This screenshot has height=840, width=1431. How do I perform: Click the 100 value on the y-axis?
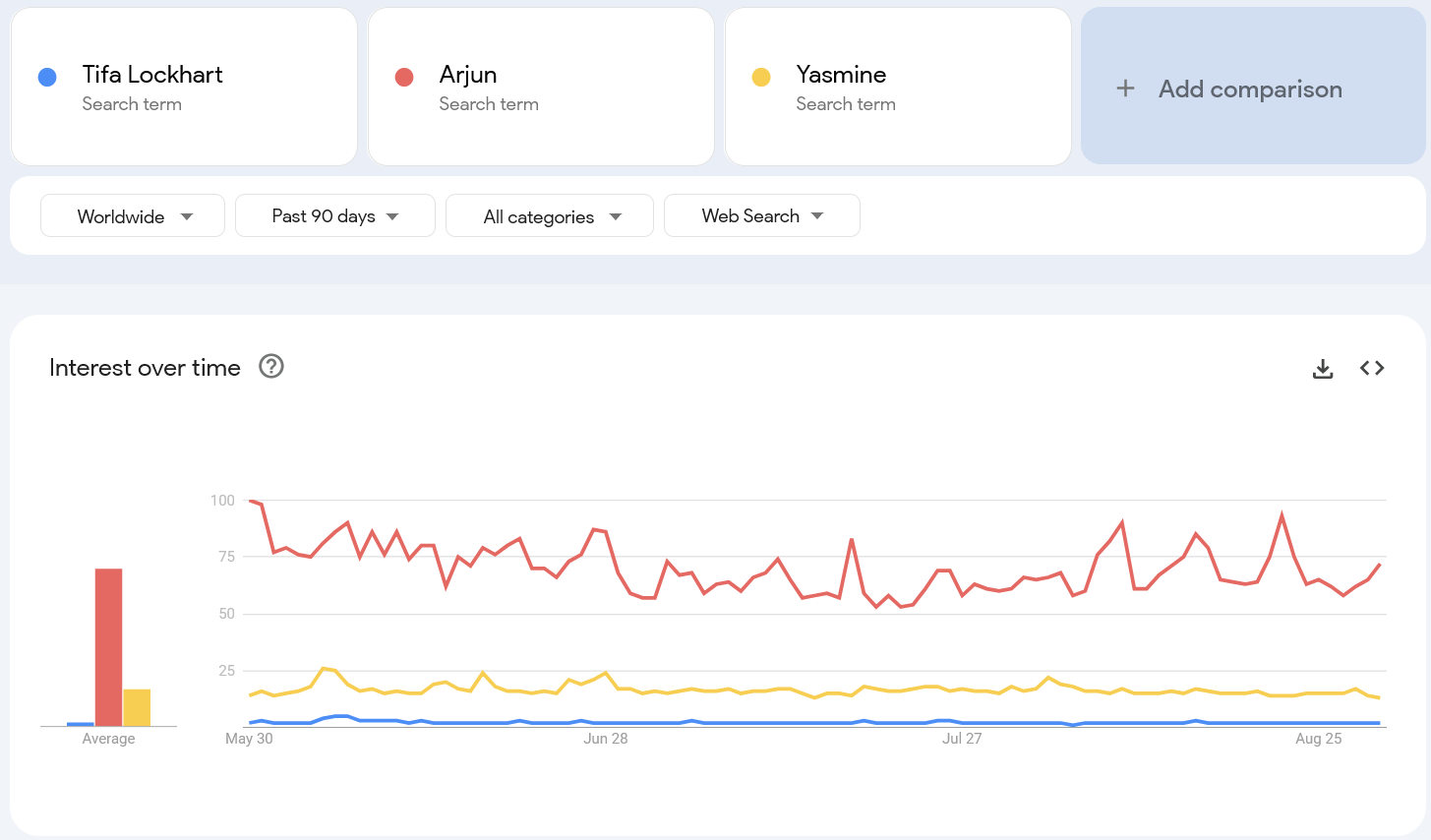click(222, 501)
